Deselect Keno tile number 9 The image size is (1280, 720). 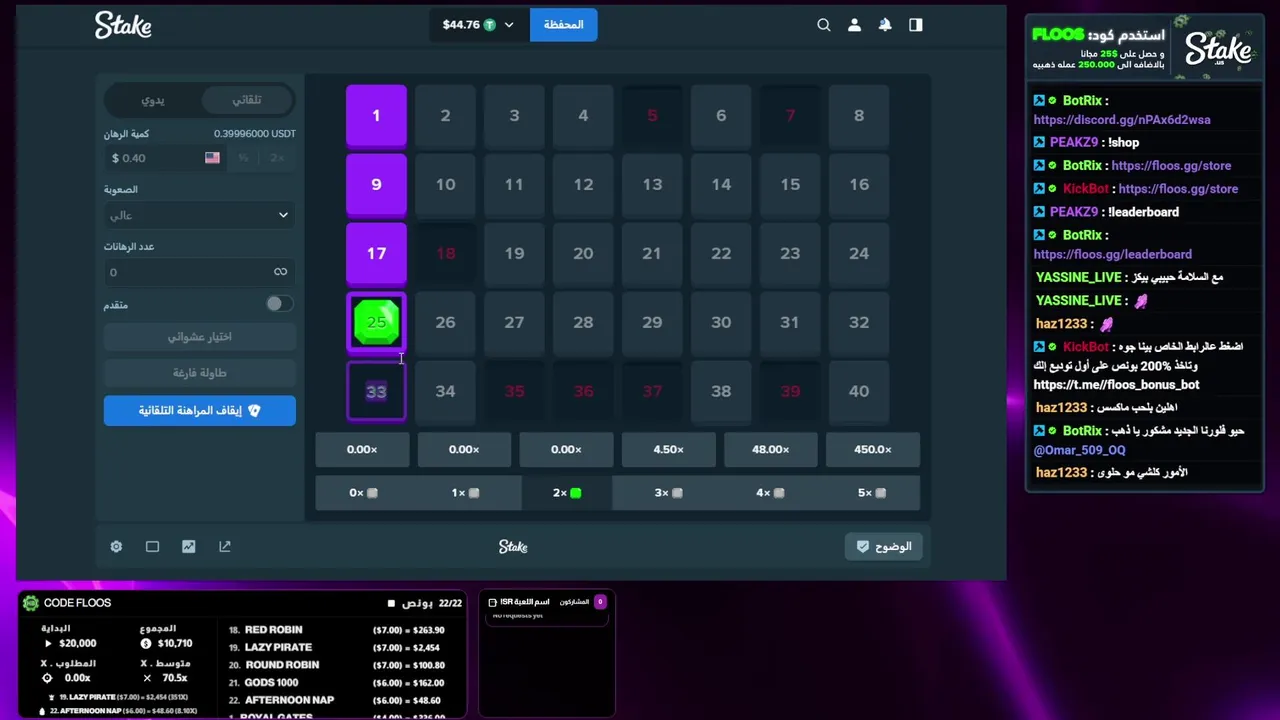click(376, 184)
